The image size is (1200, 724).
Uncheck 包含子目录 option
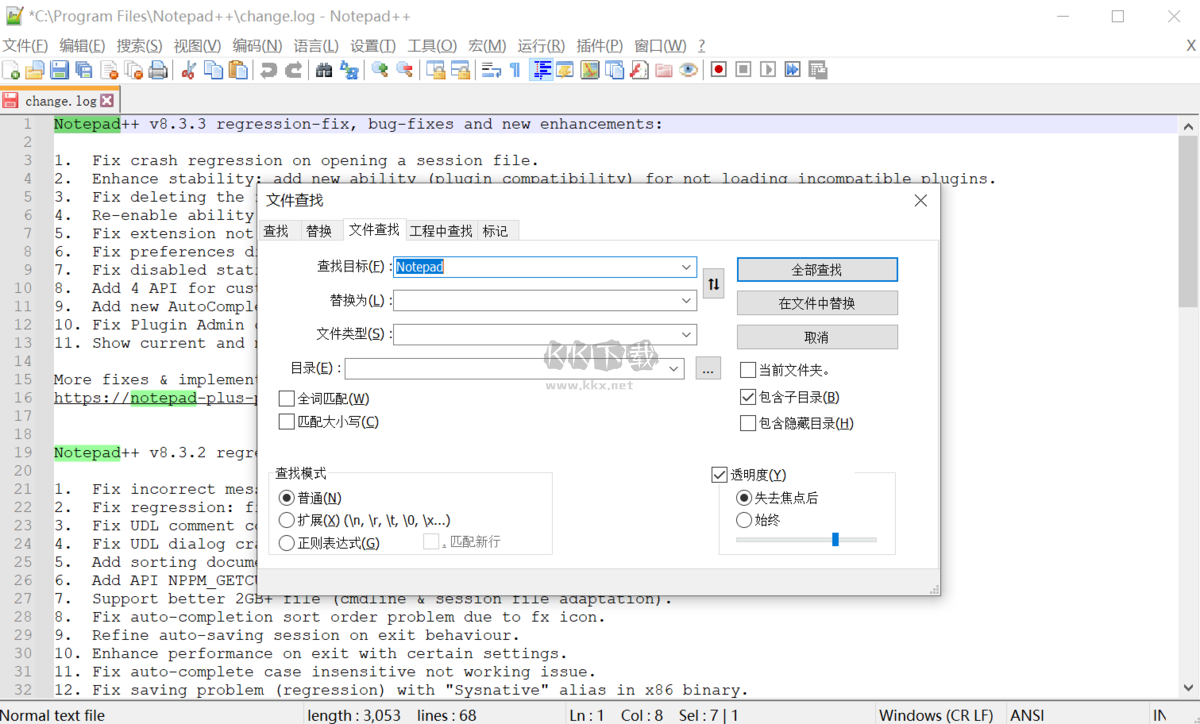(748, 396)
